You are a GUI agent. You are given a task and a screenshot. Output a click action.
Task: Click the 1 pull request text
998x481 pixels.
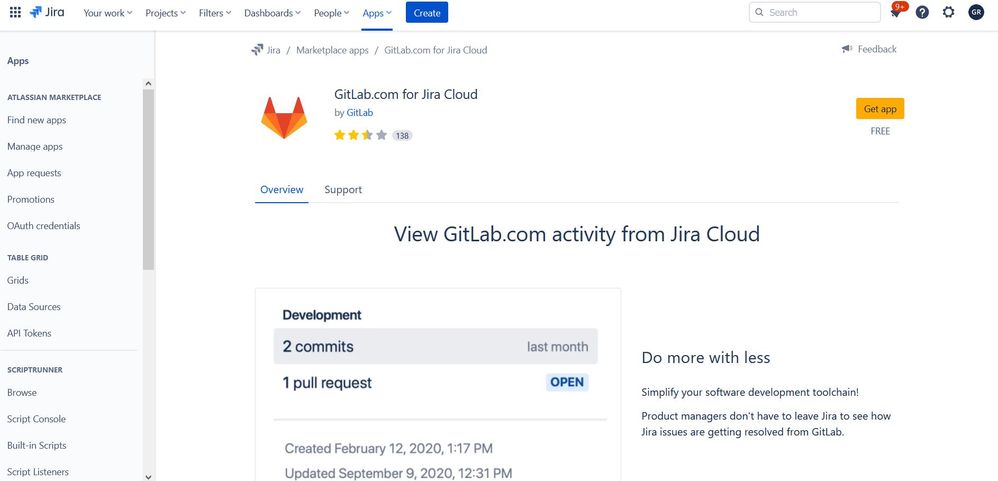(x=327, y=383)
